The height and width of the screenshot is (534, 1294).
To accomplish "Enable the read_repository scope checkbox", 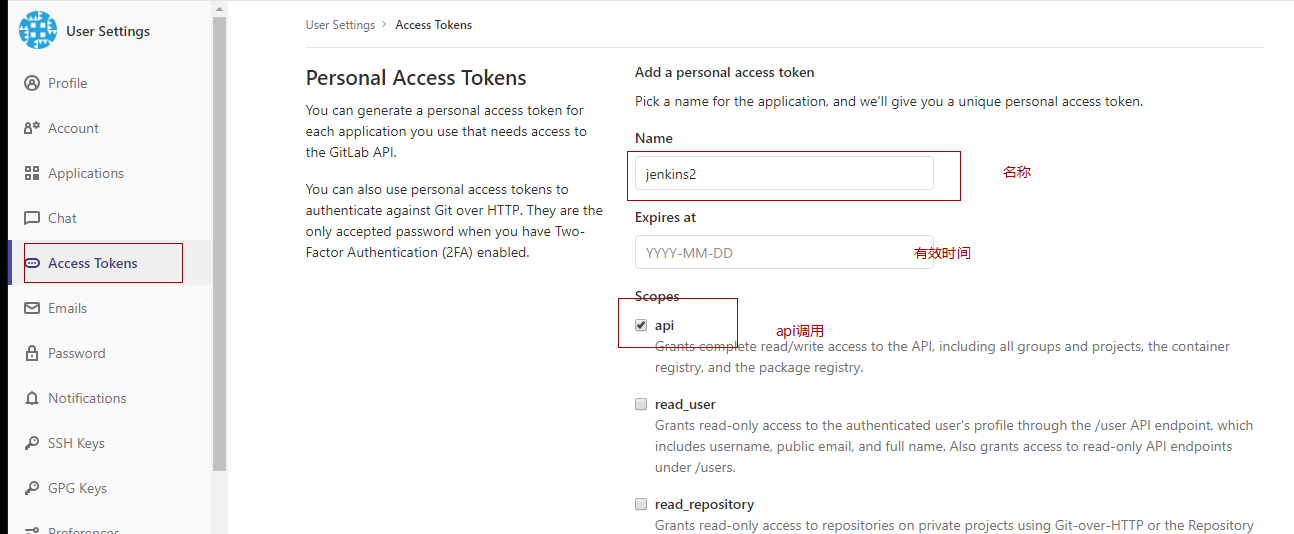I will (641, 504).
